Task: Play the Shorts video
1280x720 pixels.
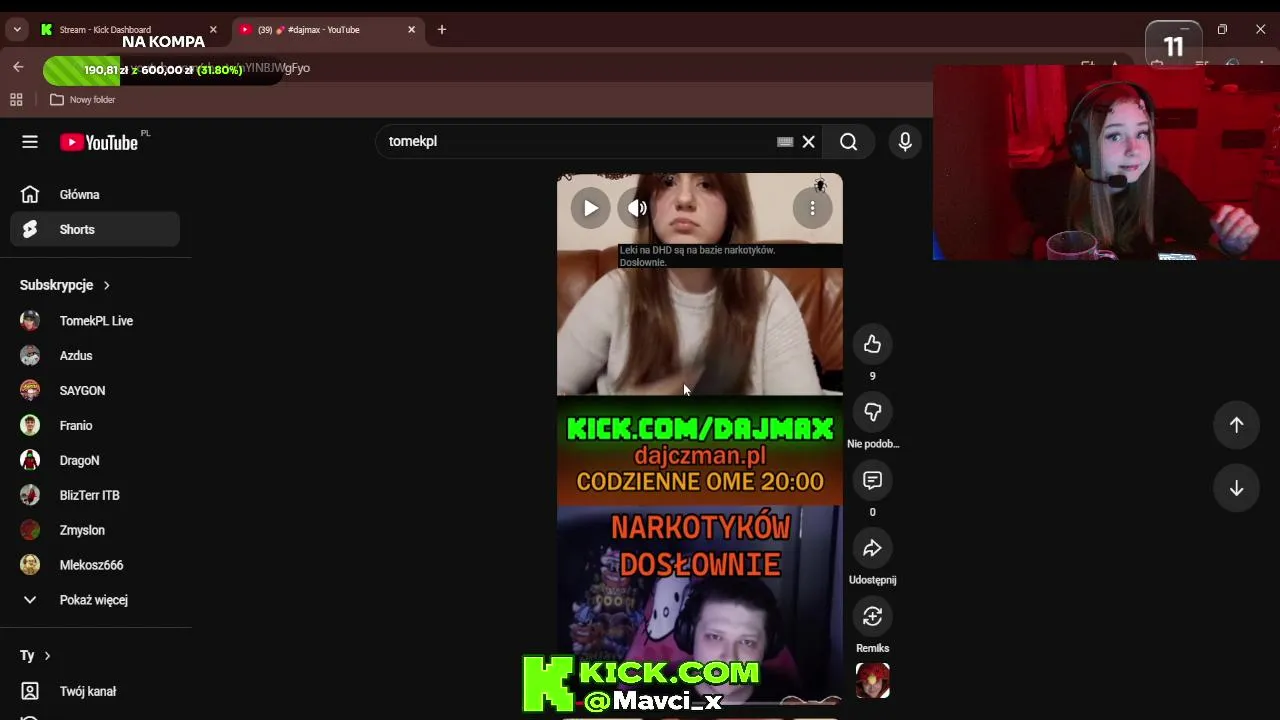Action: click(591, 208)
